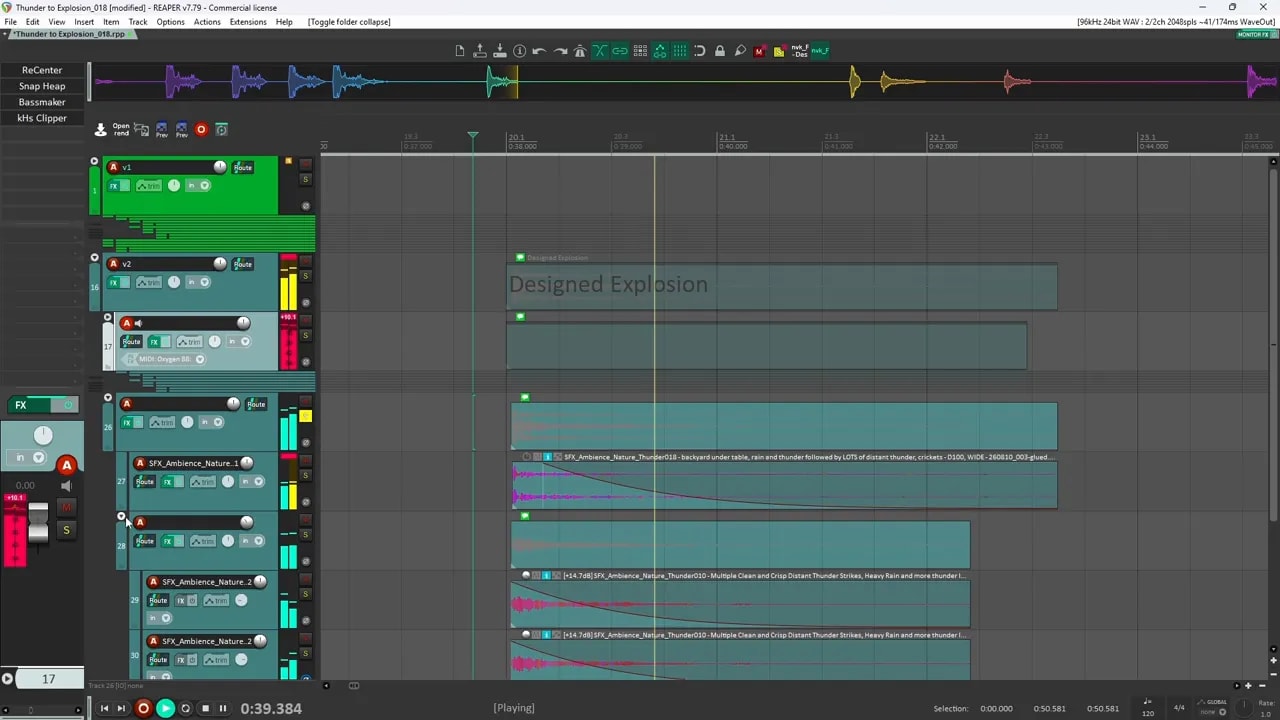This screenshot has height=720, width=1280.
Task: Adjust the volume knob on track v1
Action: pos(220,167)
